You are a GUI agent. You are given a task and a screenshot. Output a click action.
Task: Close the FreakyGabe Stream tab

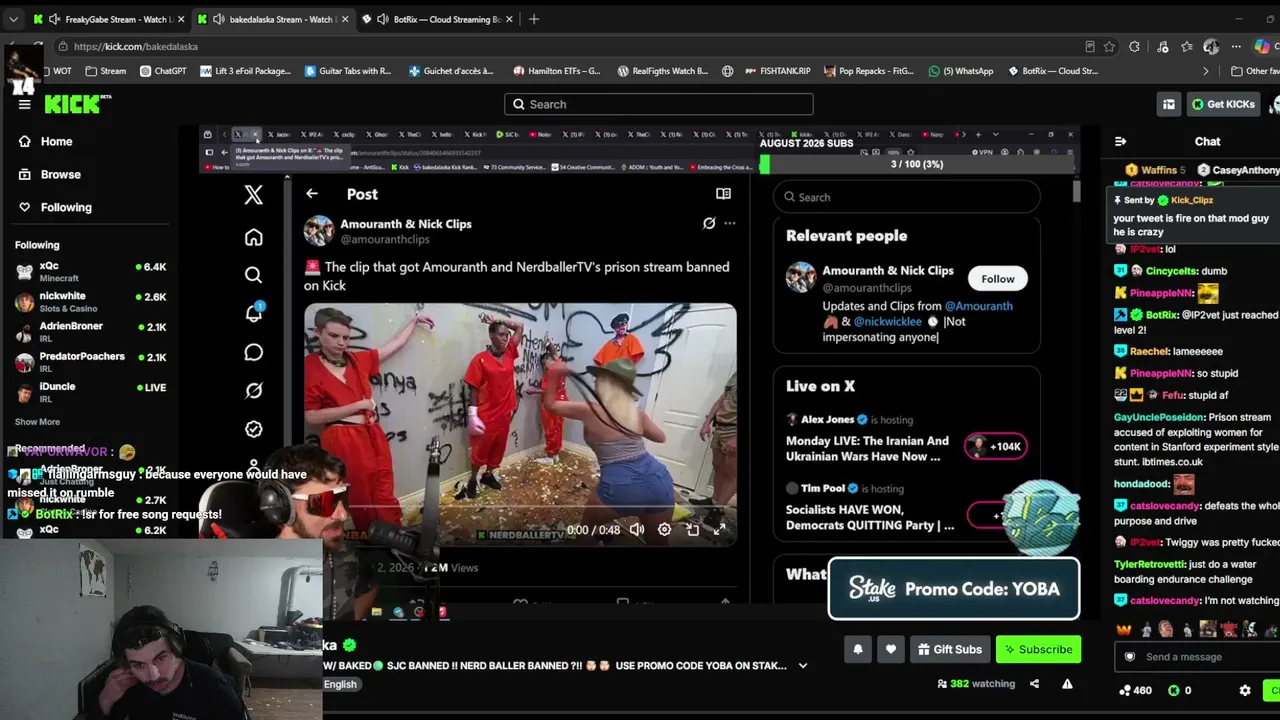181,19
